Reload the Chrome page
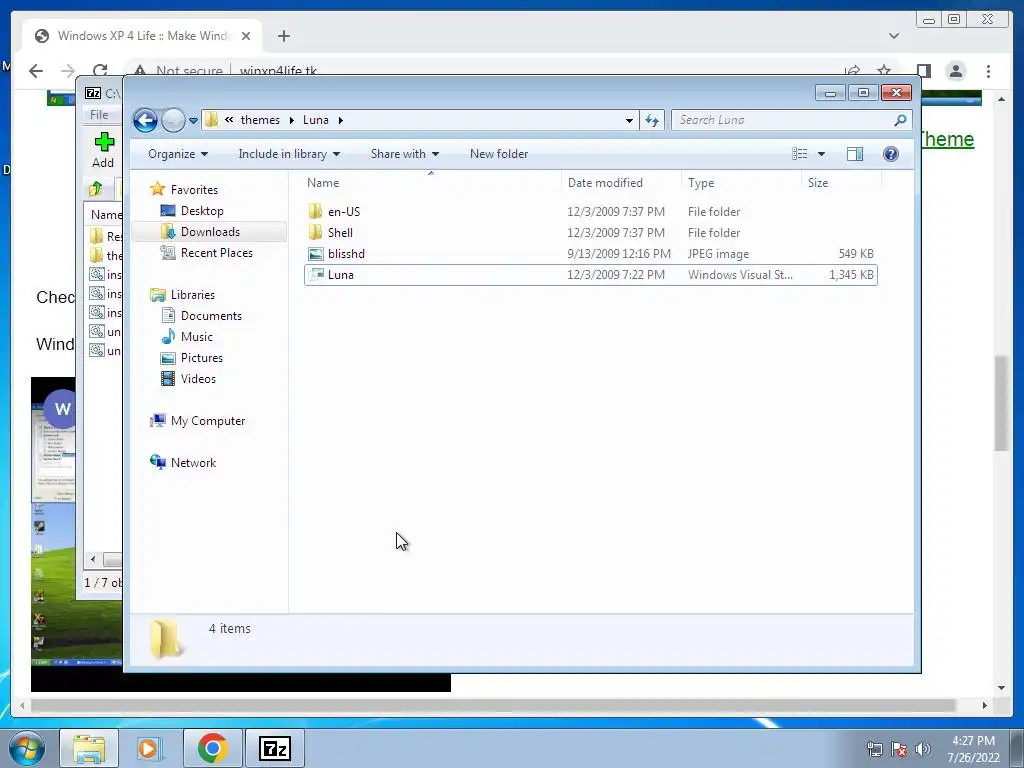This screenshot has width=1024, height=768. [100, 71]
